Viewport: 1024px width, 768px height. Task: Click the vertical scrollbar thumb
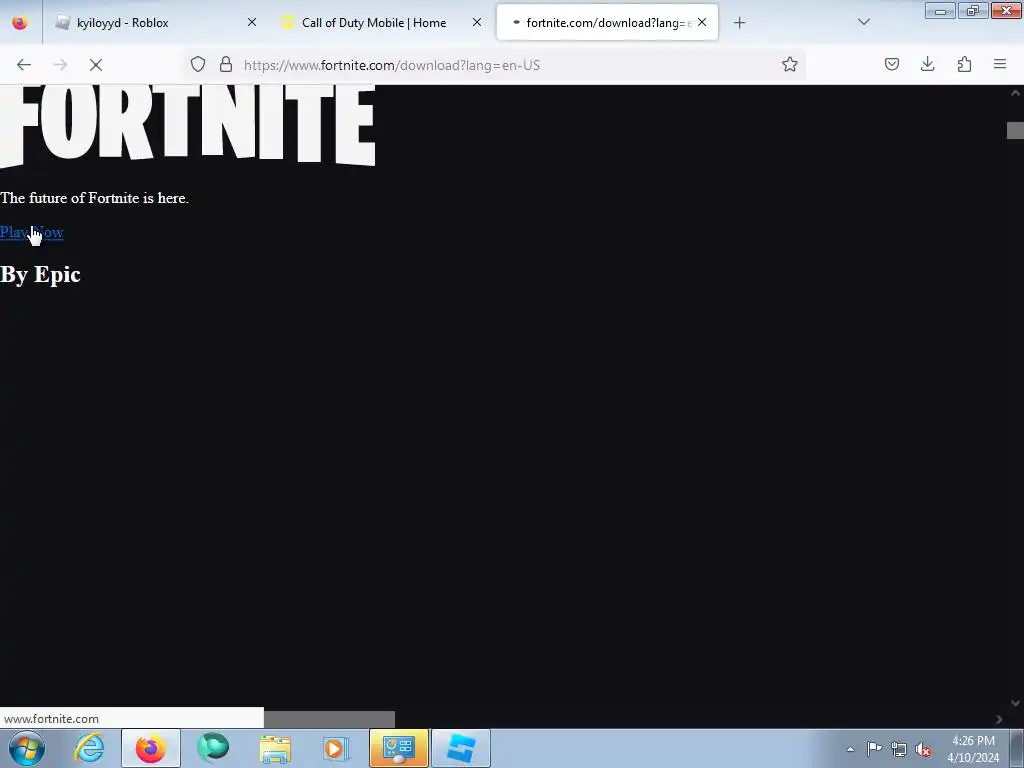click(x=1015, y=131)
